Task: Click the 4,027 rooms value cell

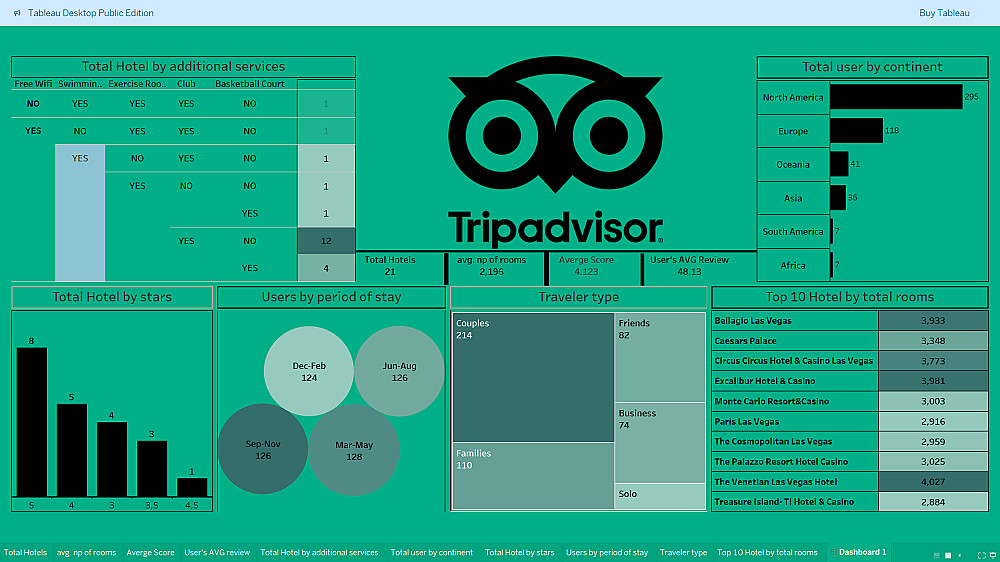Action: 933,482
